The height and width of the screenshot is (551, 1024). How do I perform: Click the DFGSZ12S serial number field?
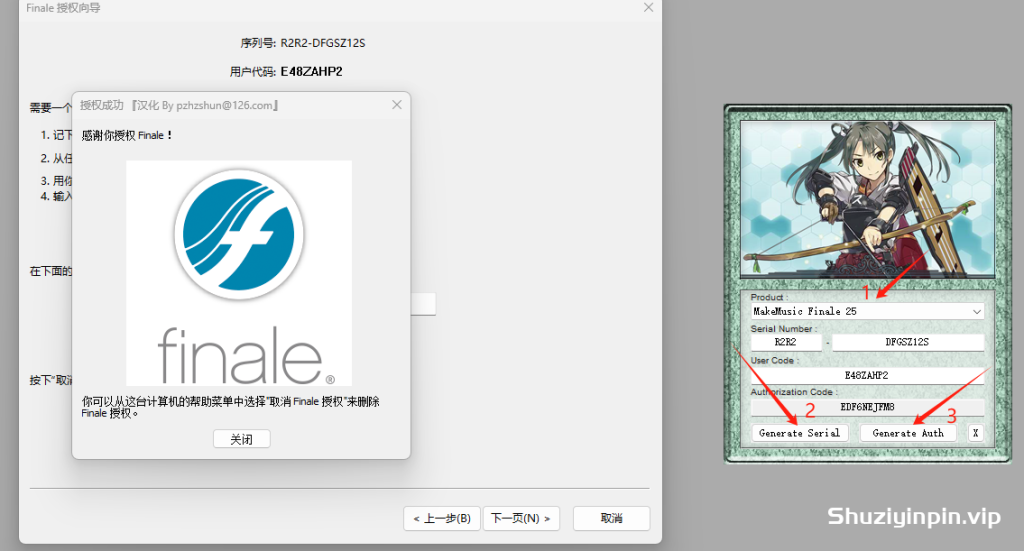pyautogui.click(x=908, y=342)
